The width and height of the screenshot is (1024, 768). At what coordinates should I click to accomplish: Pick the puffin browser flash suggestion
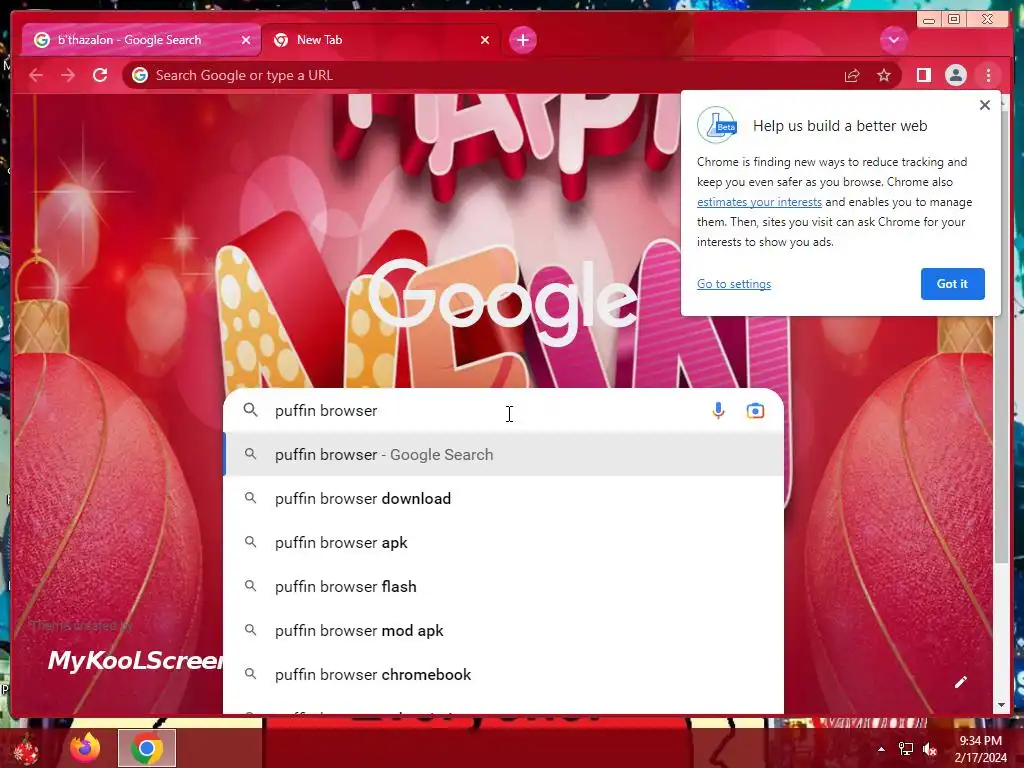(503, 586)
